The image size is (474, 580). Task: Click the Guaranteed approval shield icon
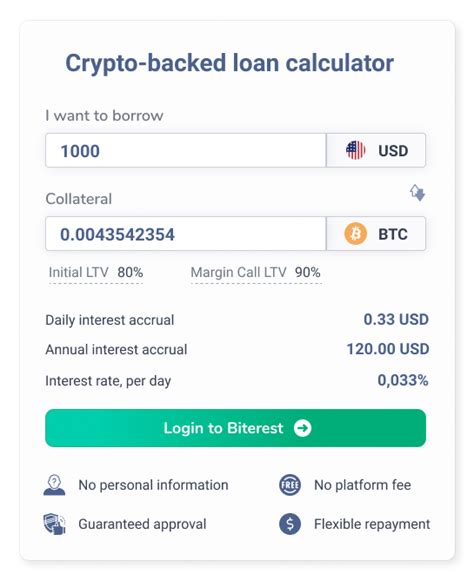(54, 524)
